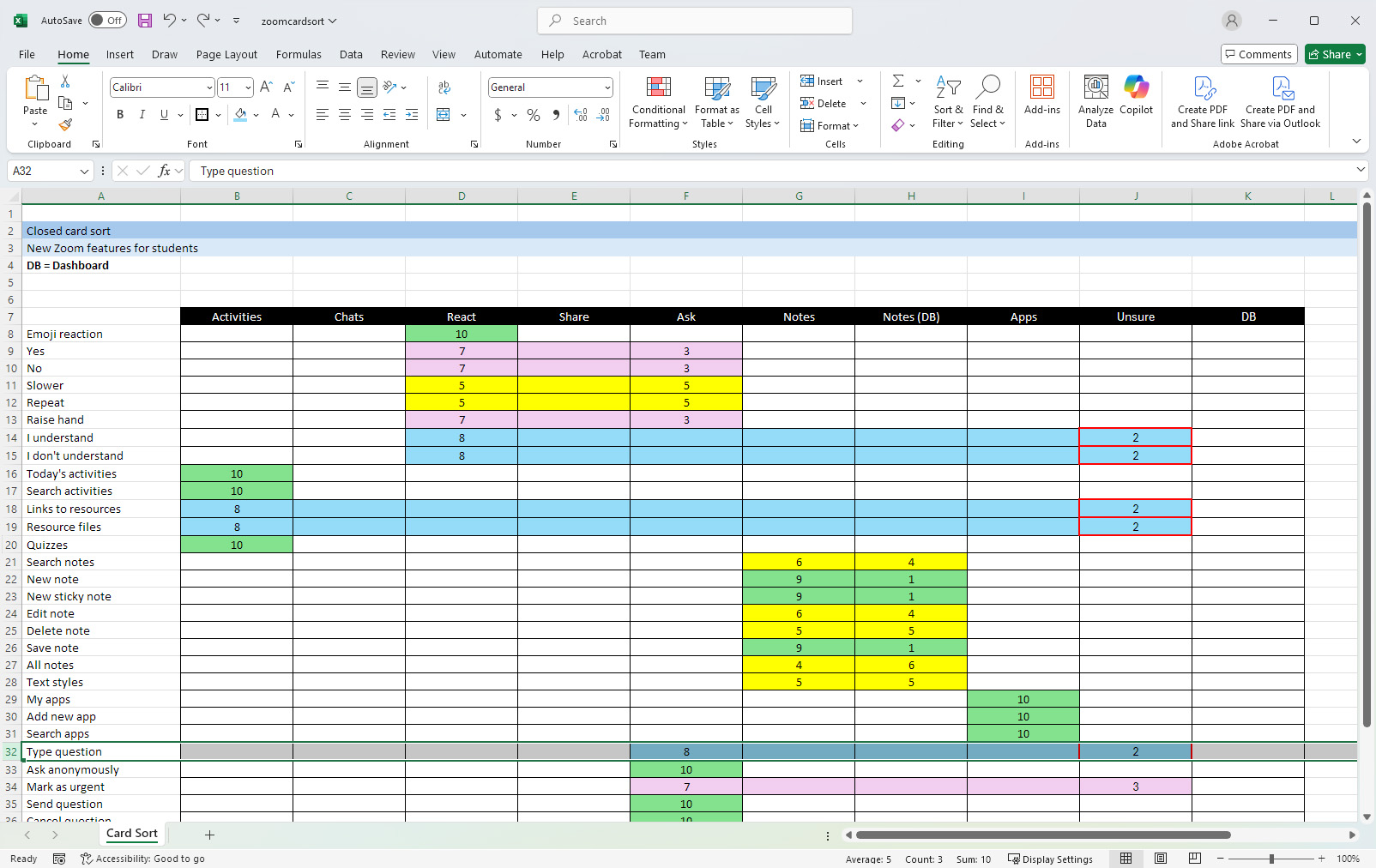
Task: Collapse the ribbon with chevron
Action: click(x=1356, y=142)
